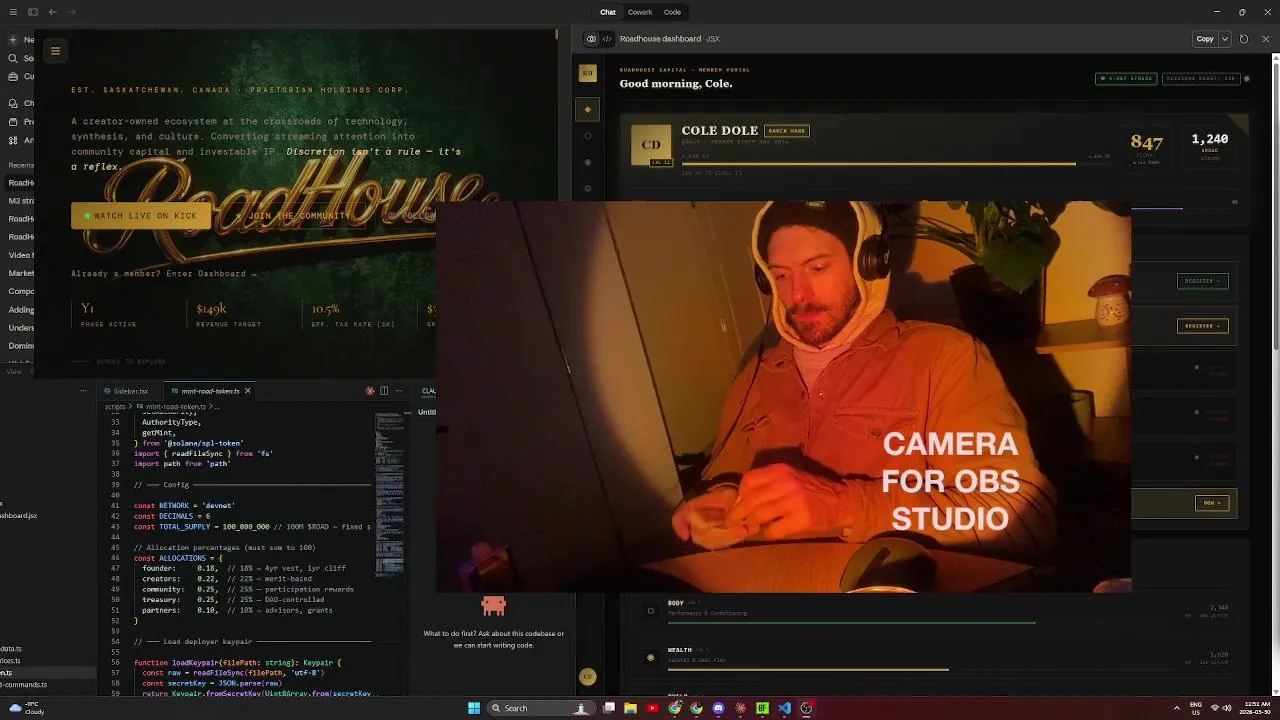Click the first Register button in dashboard
Image resolution: width=1280 pixels, height=720 pixels.
[1202, 281]
